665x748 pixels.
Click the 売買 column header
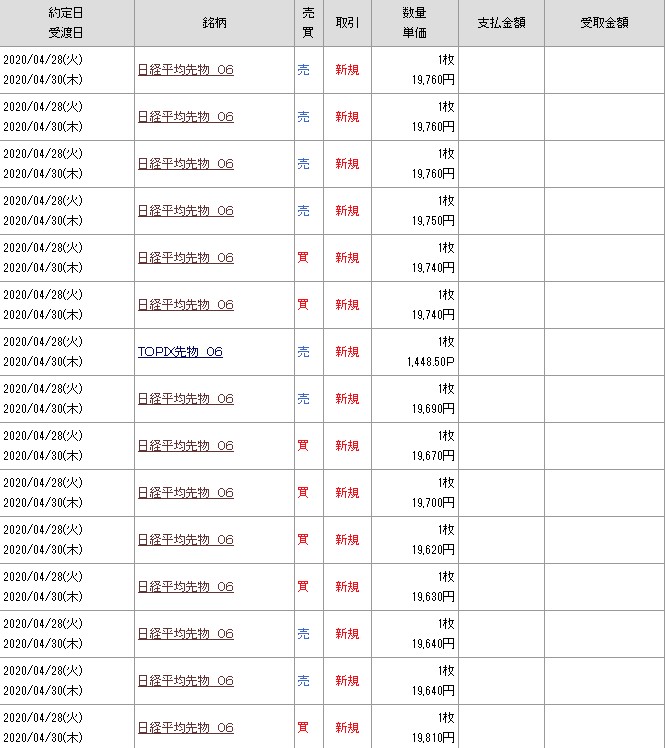click(x=308, y=22)
